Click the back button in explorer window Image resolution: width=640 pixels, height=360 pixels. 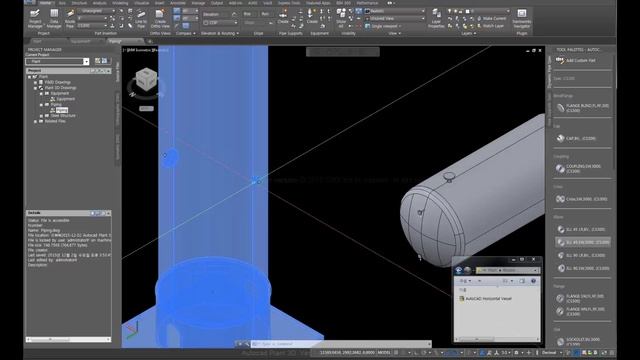tap(459, 270)
